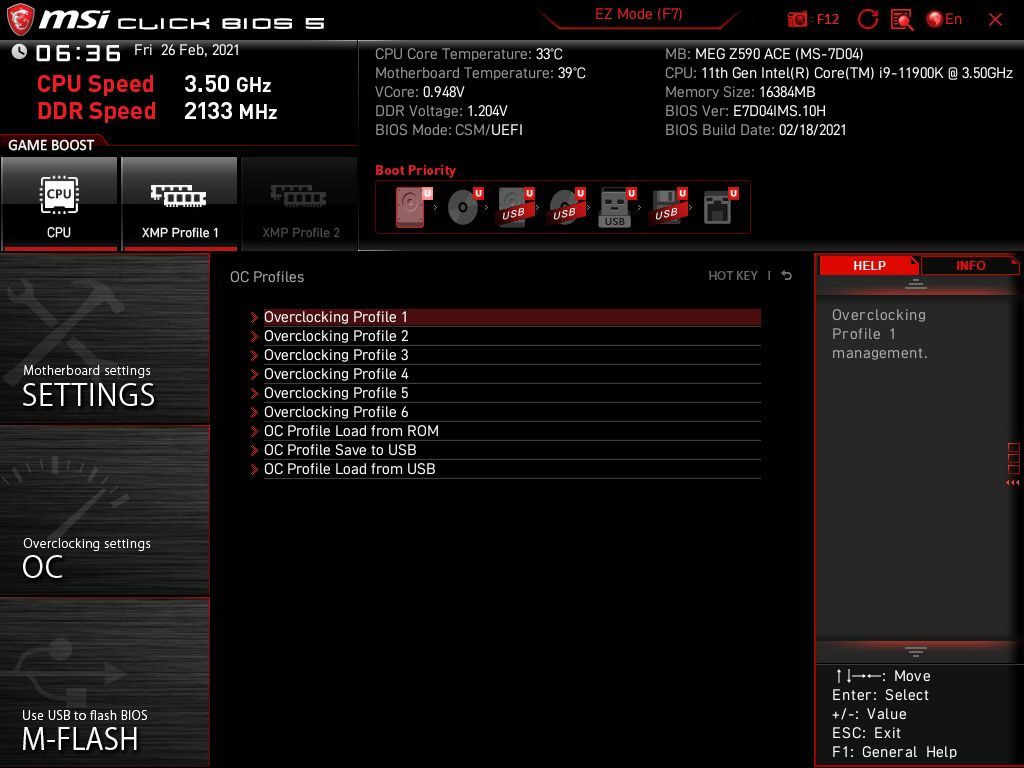Select OC Profile Save to USB

coord(512,450)
